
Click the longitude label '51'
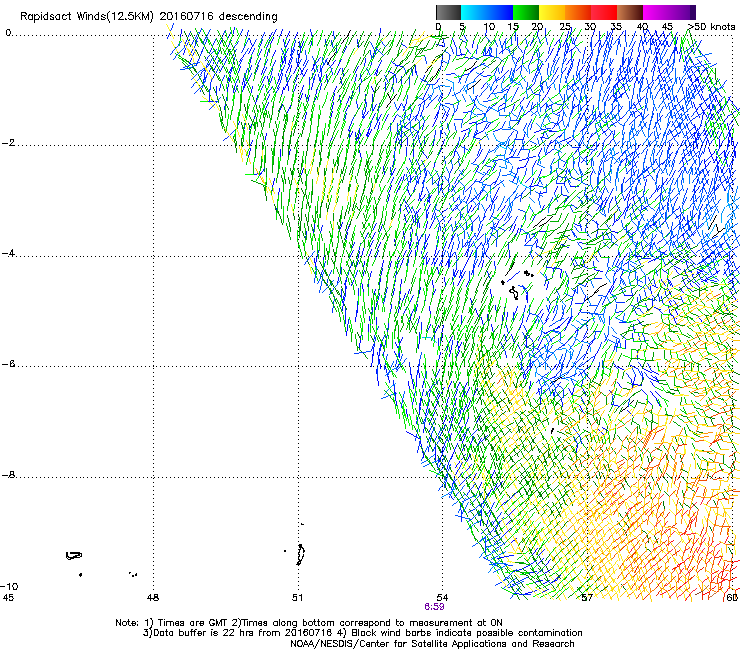click(297, 598)
